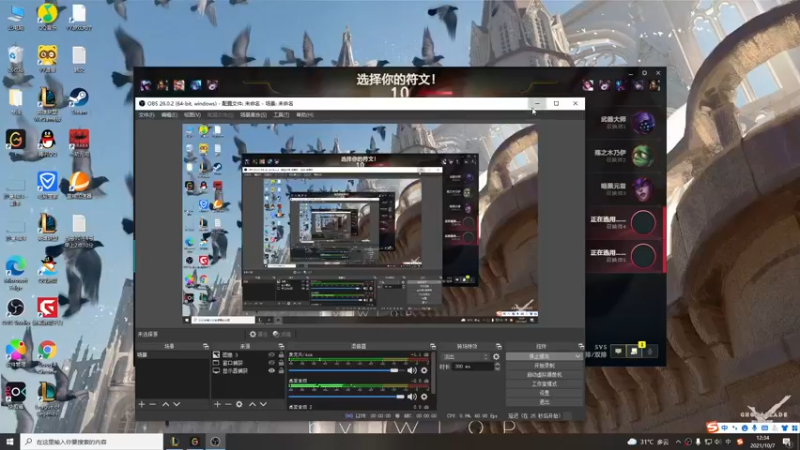Click the chat icon in League client
800x450 pixels.
618,351
